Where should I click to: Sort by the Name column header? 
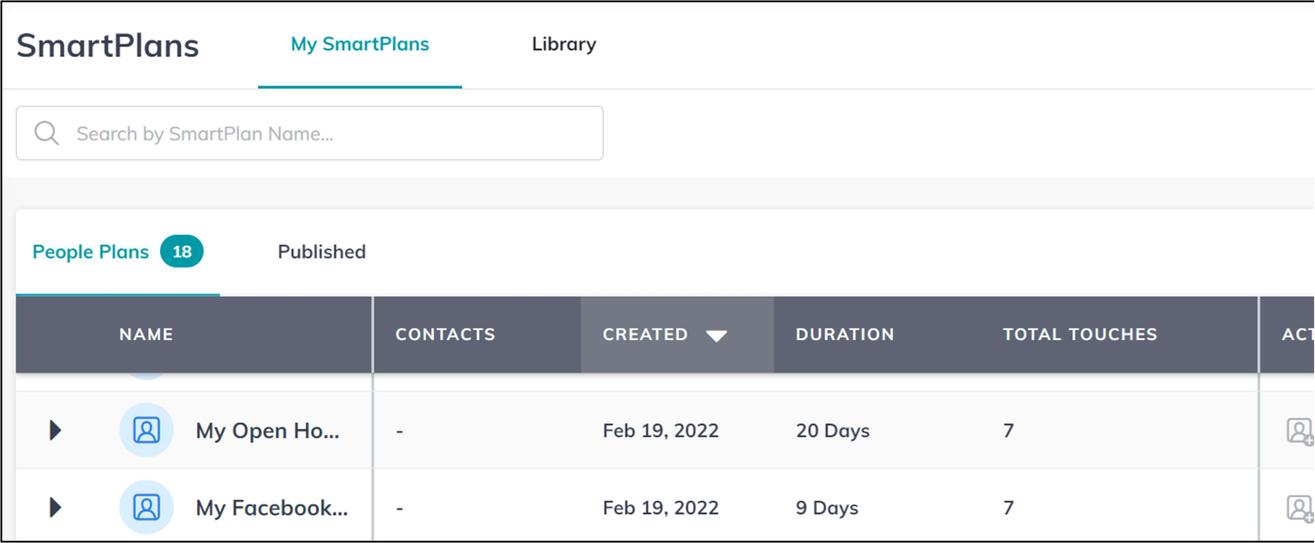point(146,334)
